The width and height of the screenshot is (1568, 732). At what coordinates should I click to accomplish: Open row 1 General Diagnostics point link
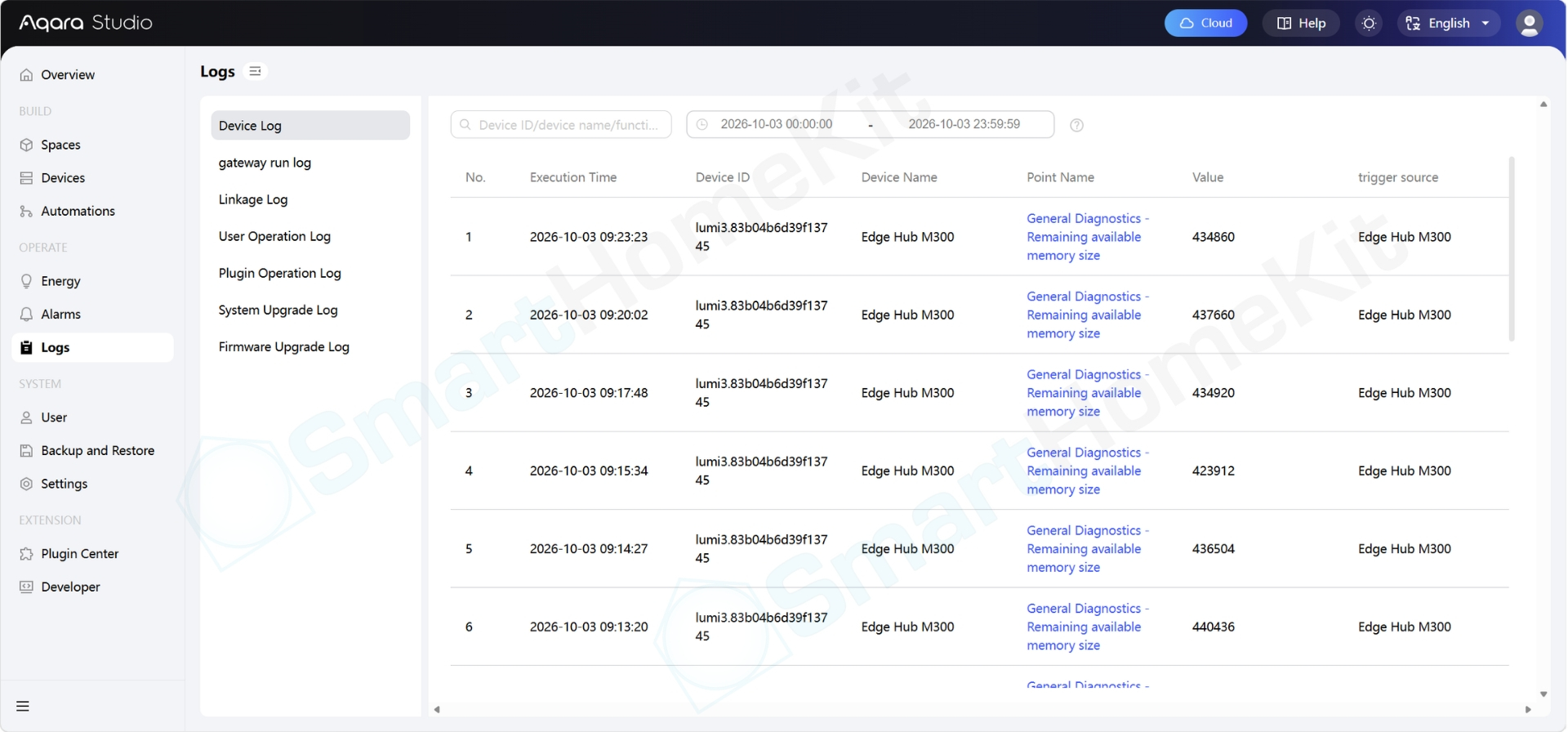1088,237
